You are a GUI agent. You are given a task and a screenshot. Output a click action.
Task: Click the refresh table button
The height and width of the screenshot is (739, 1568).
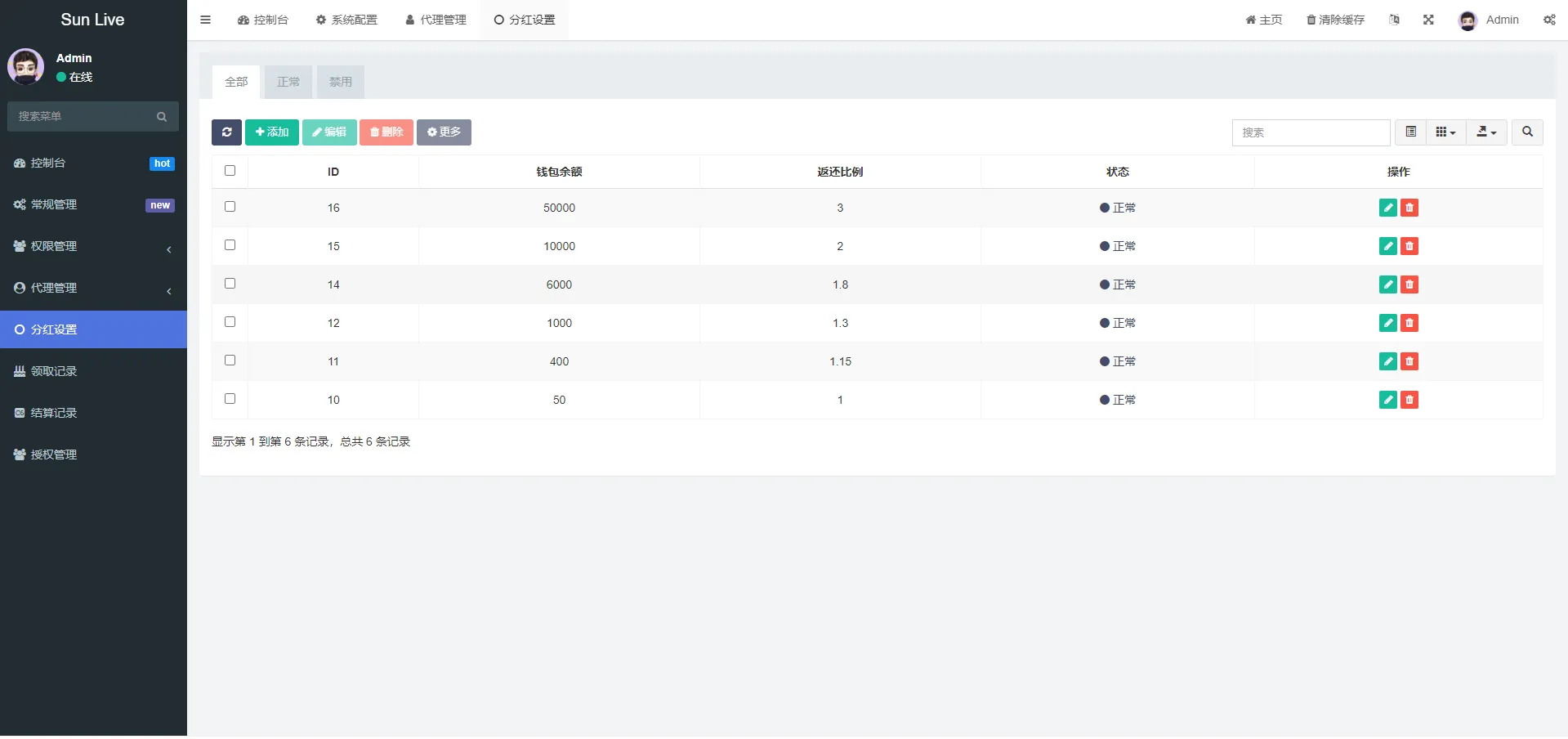(226, 132)
